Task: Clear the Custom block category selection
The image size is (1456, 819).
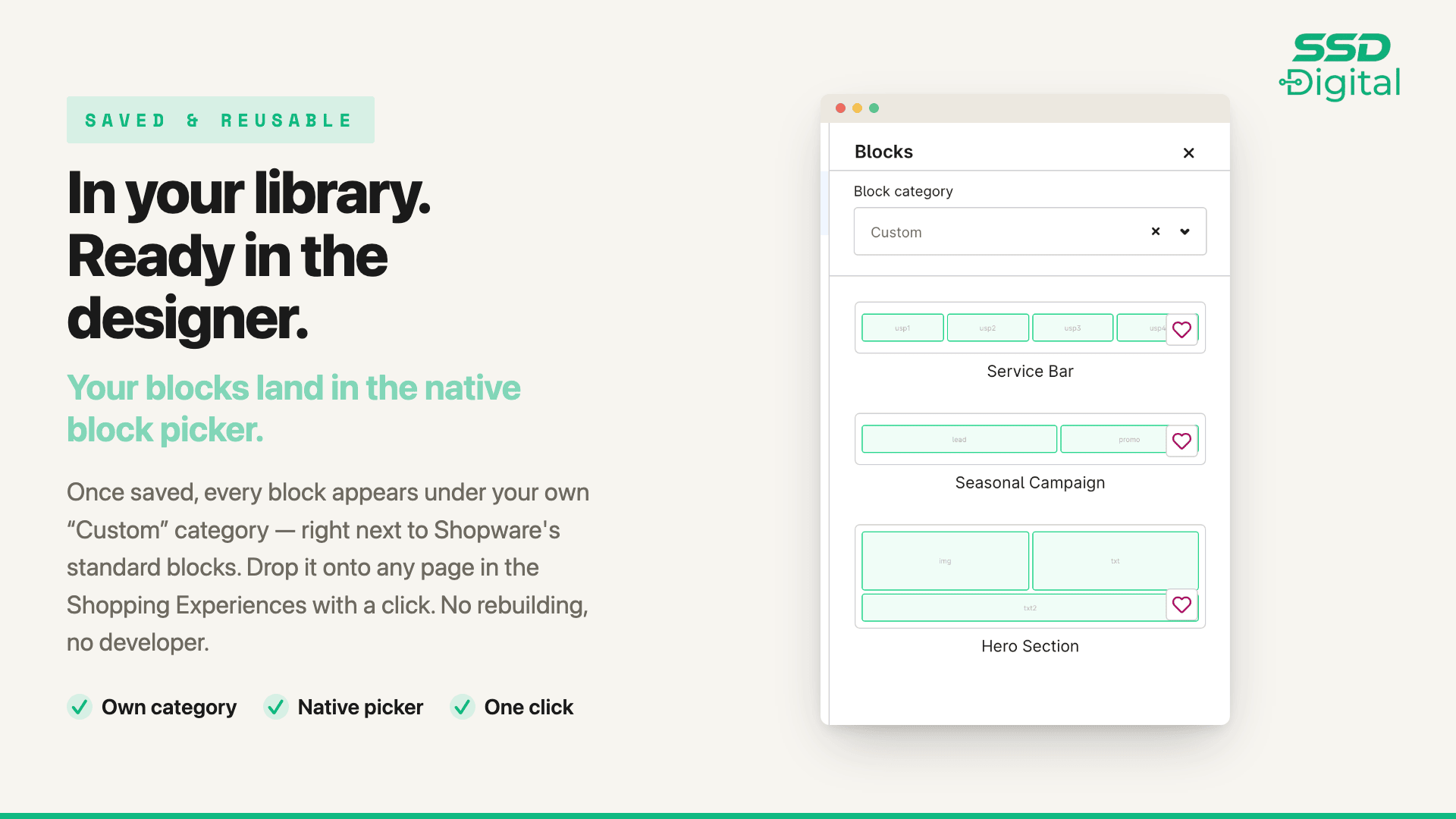Action: pyautogui.click(x=1156, y=231)
